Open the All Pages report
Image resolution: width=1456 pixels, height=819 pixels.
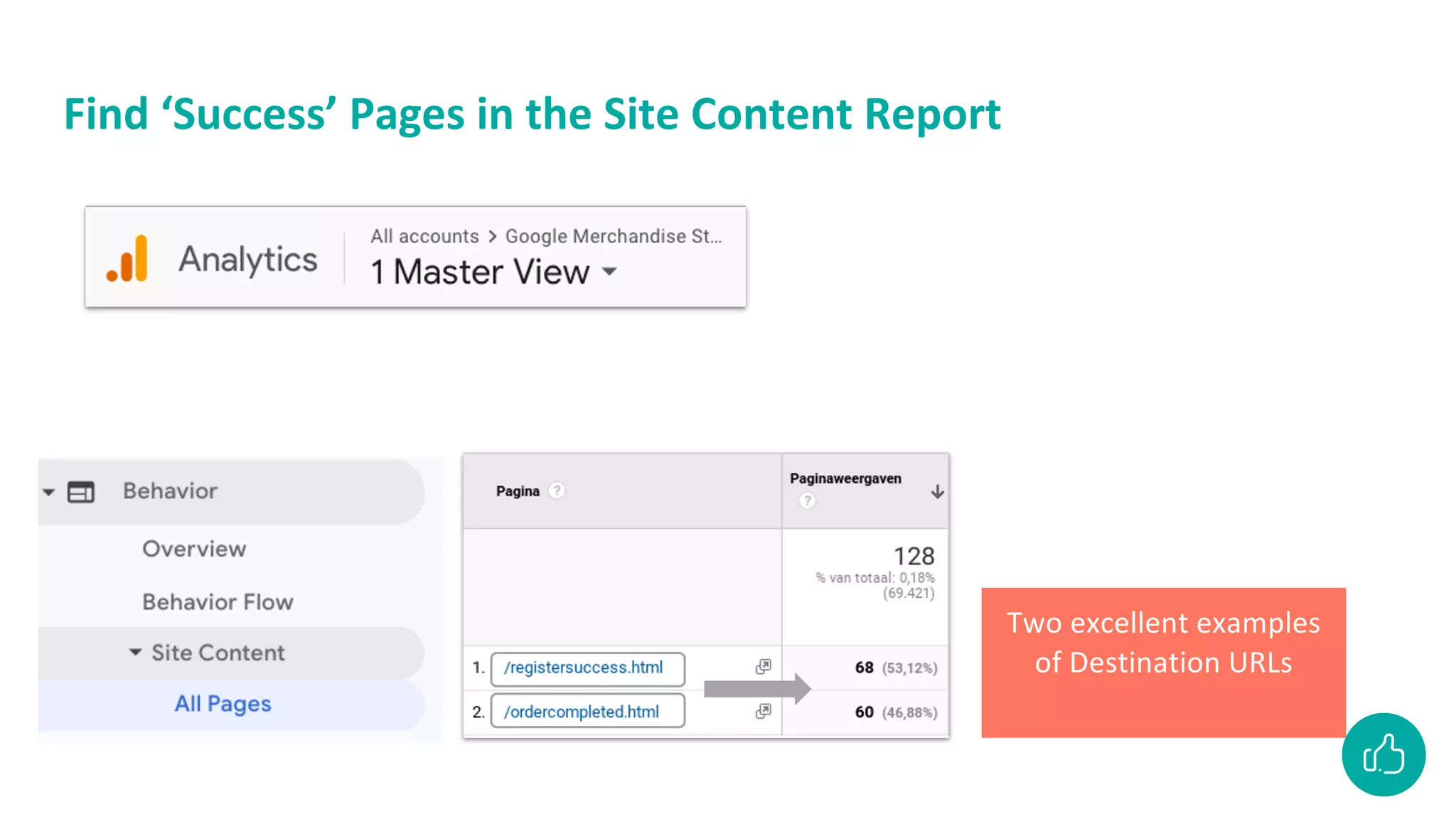[223, 704]
